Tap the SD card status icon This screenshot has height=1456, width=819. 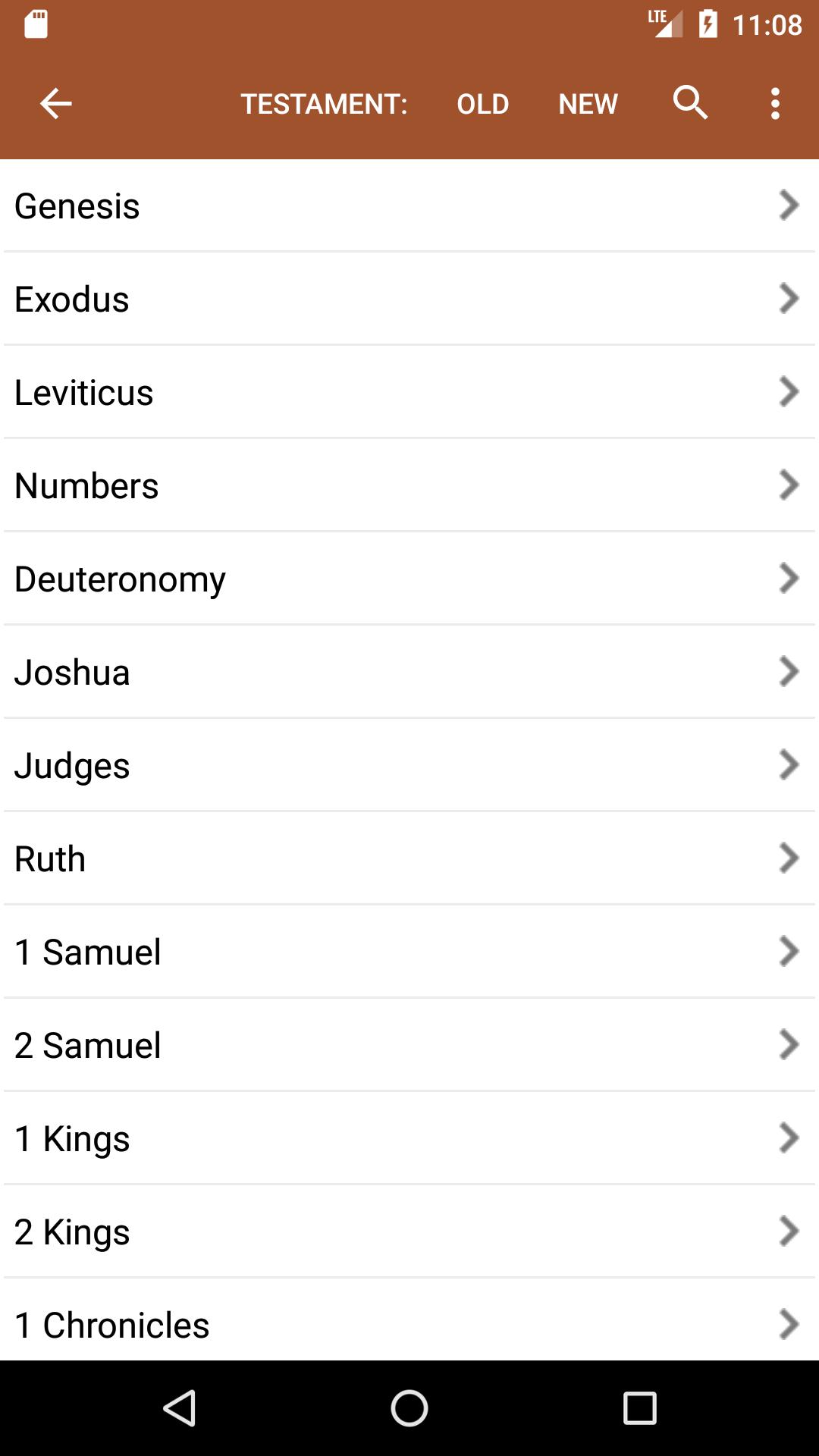coord(36,24)
